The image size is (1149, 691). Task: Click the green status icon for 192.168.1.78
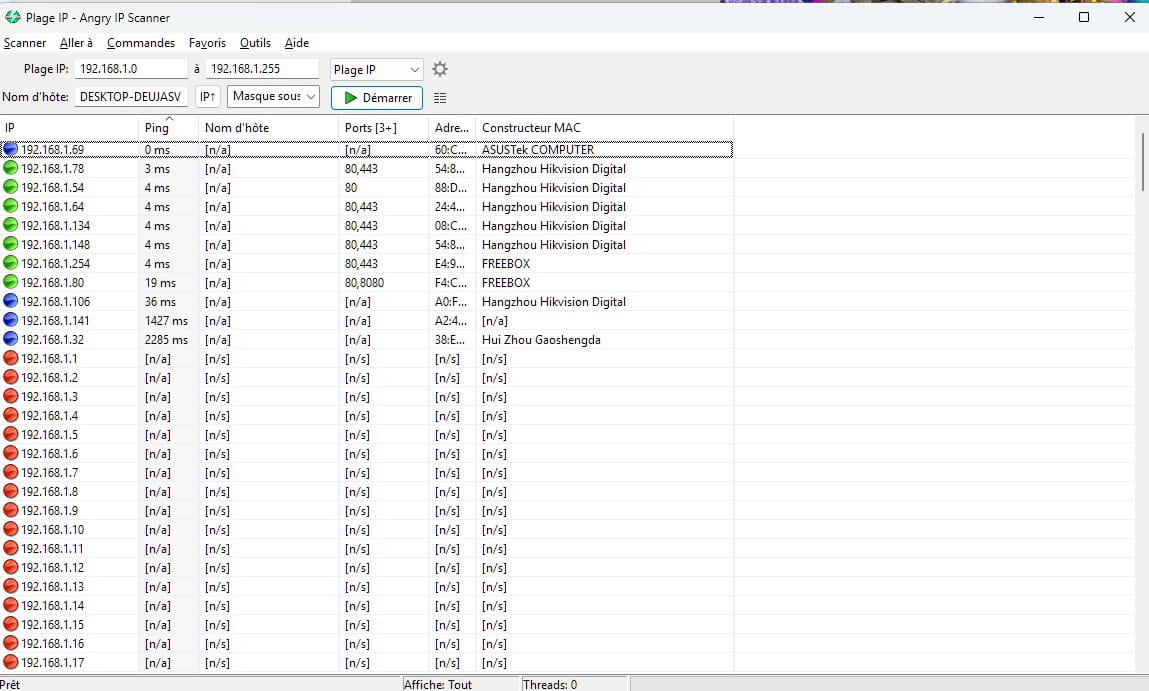tap(10, 168)
